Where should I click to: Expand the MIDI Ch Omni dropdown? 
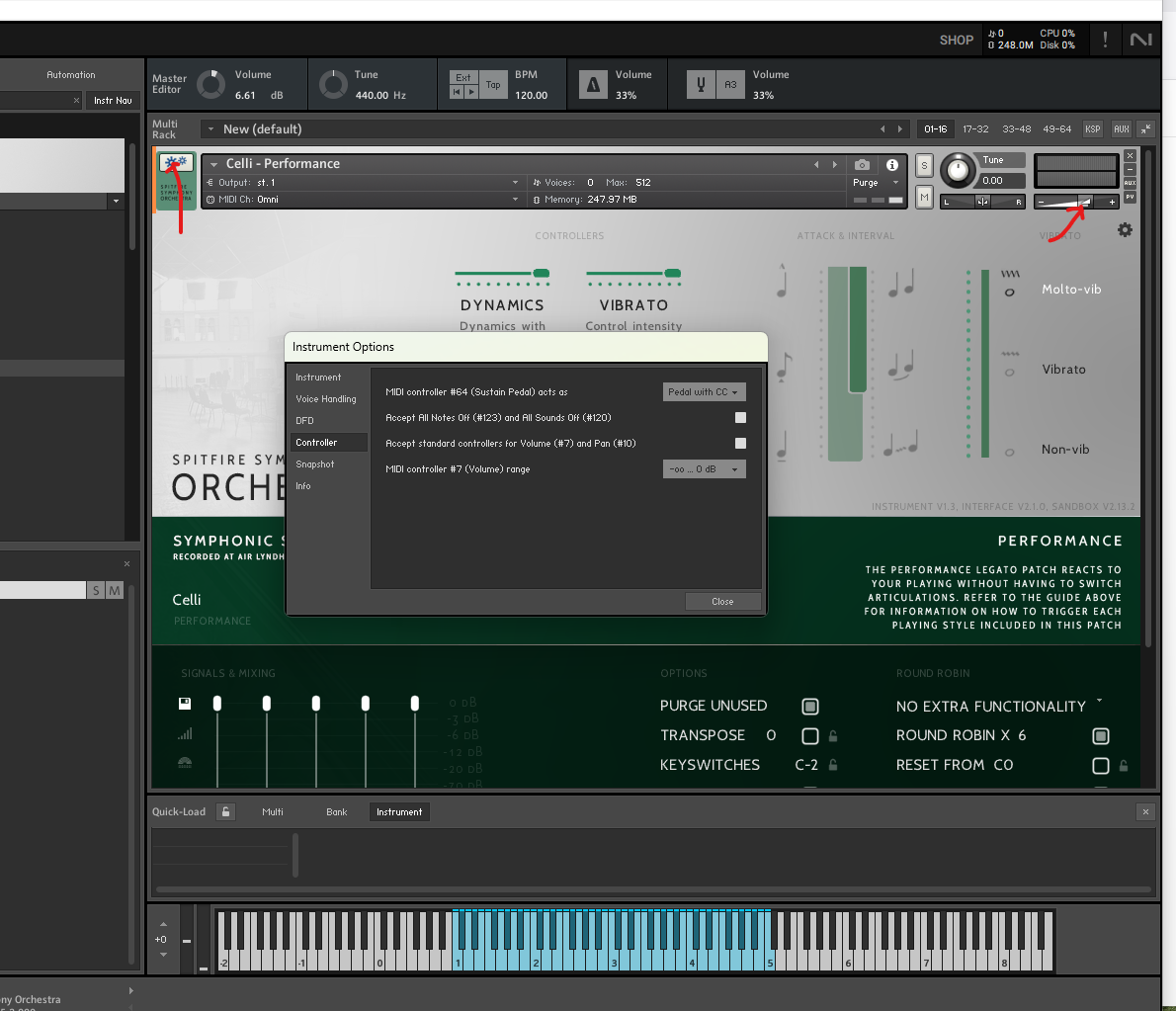pyautogui.click(x=515, y=200)
